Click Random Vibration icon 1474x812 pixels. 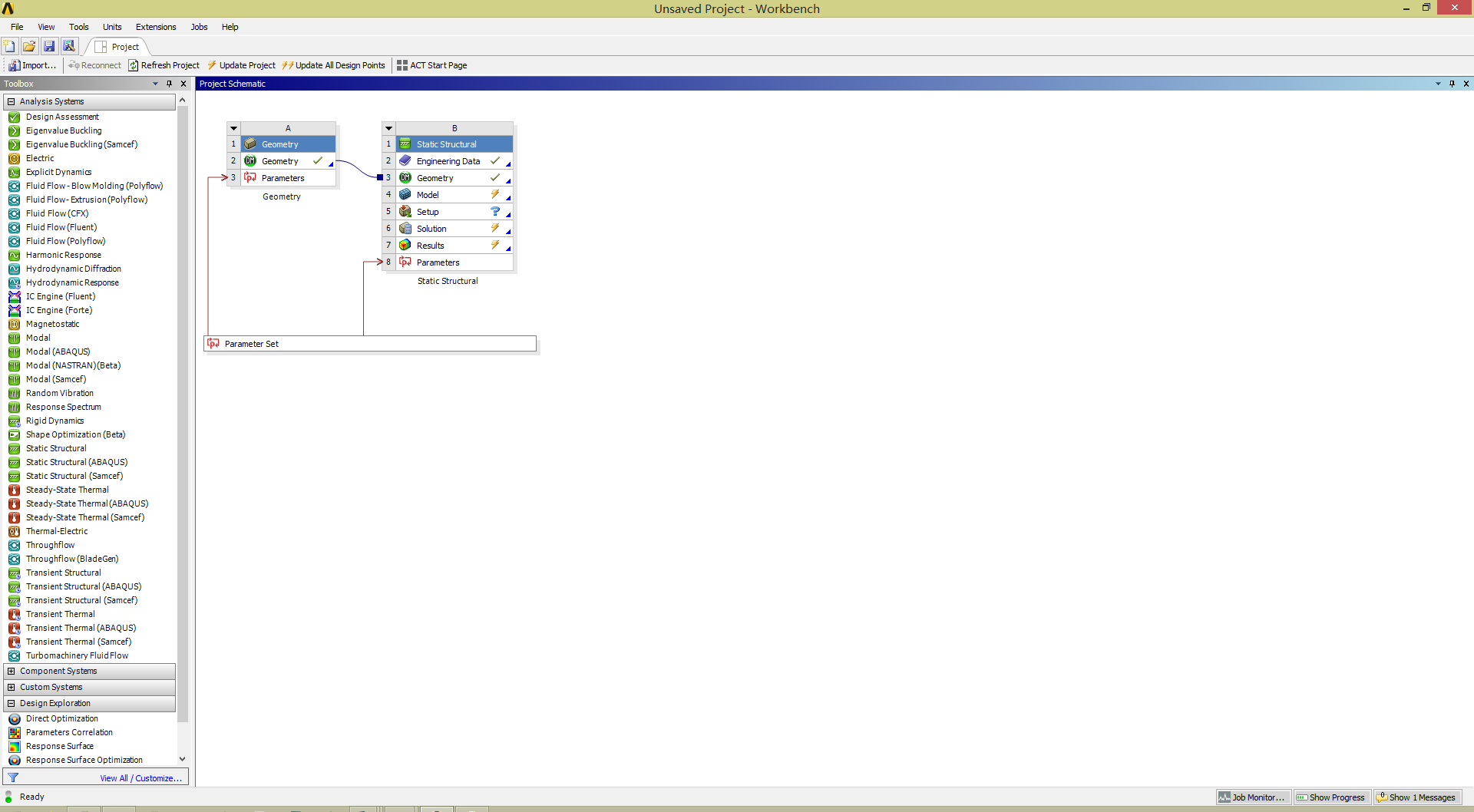click(x=14, y=393)
